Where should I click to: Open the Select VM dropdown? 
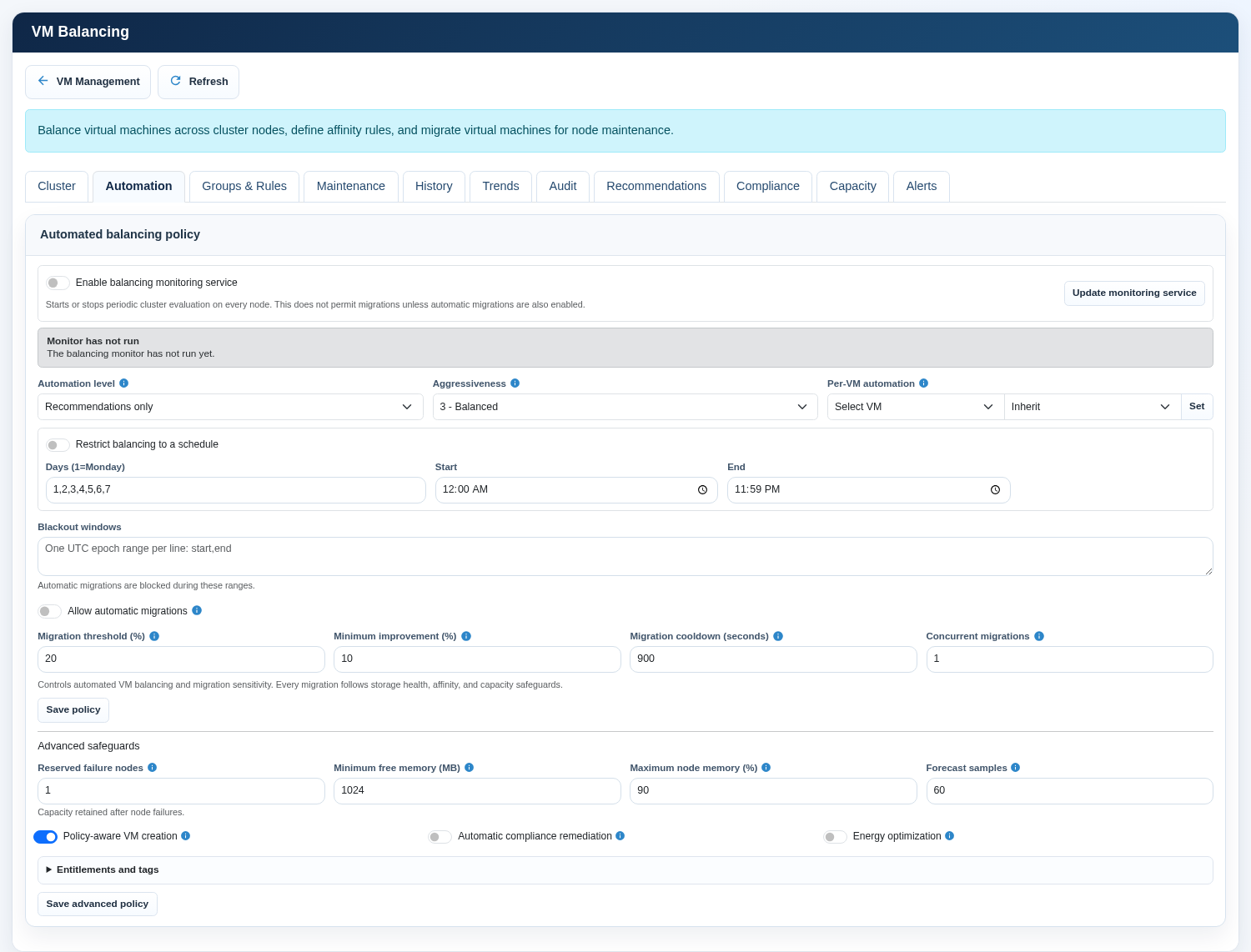[916, 407]
